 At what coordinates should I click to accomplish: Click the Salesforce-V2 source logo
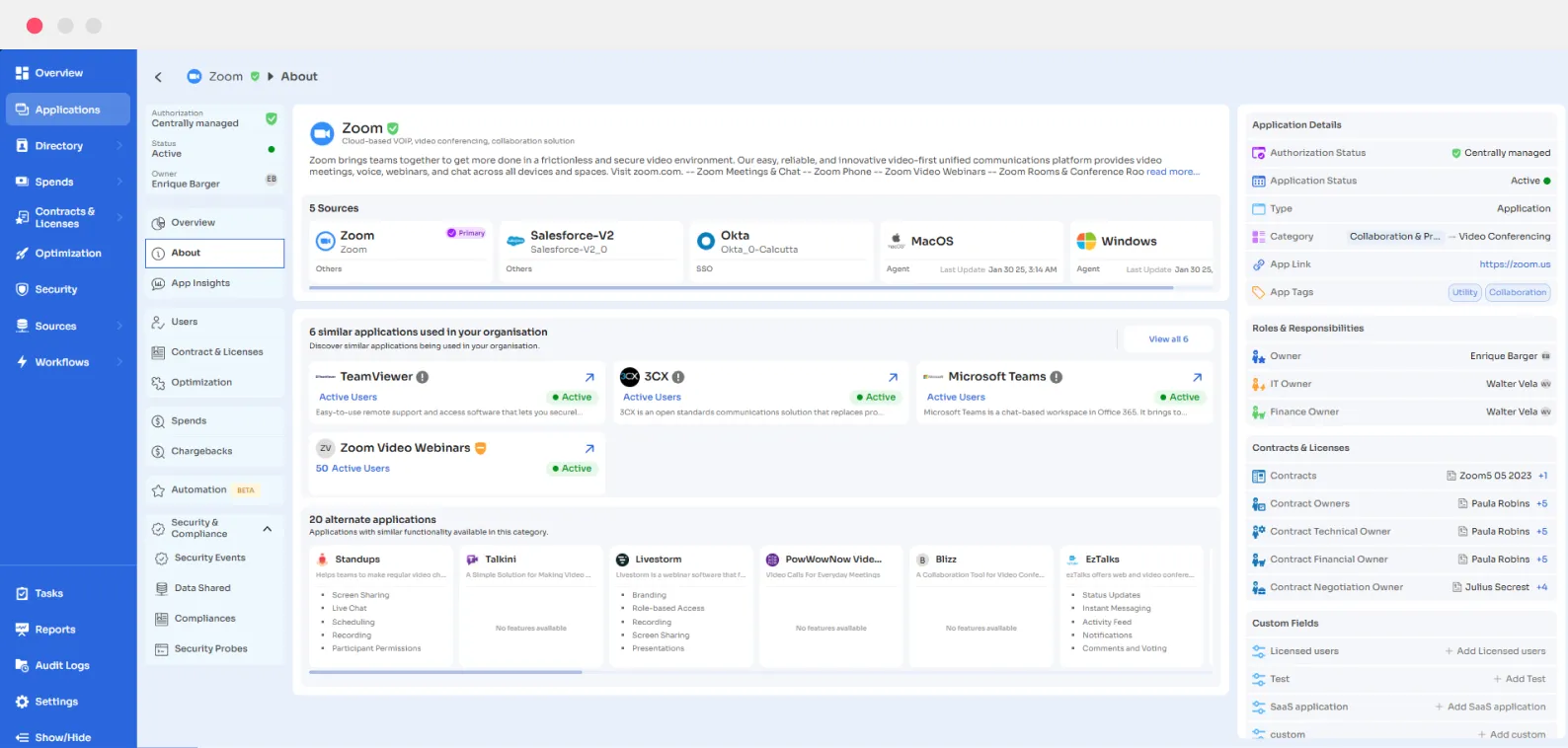(x=515, y=241)
